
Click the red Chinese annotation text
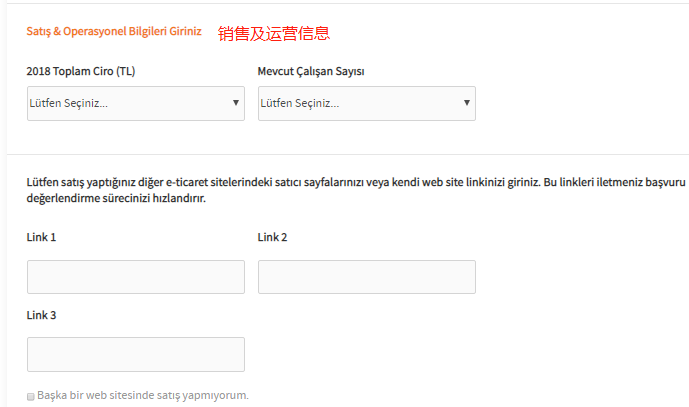pyautogui.click(x=274, y=33)
